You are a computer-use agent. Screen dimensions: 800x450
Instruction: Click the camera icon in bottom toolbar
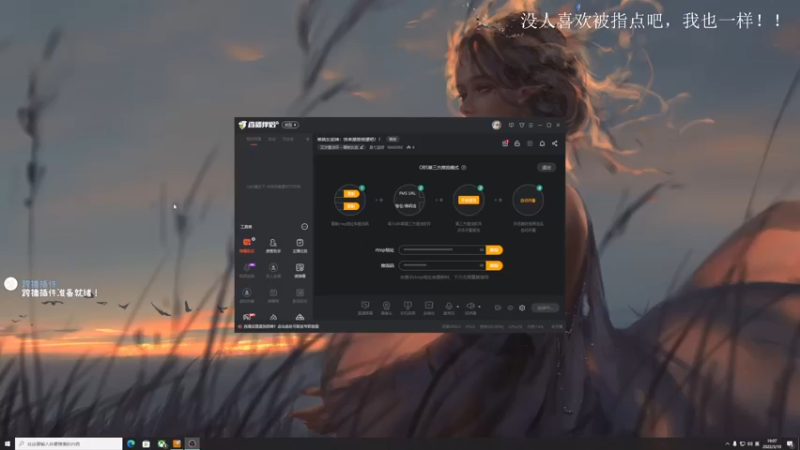386,308
